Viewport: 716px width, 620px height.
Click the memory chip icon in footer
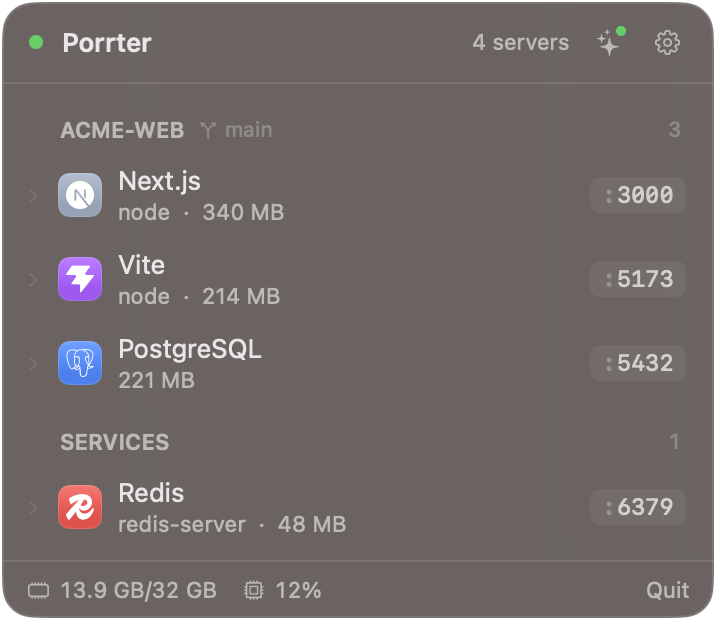38,590
